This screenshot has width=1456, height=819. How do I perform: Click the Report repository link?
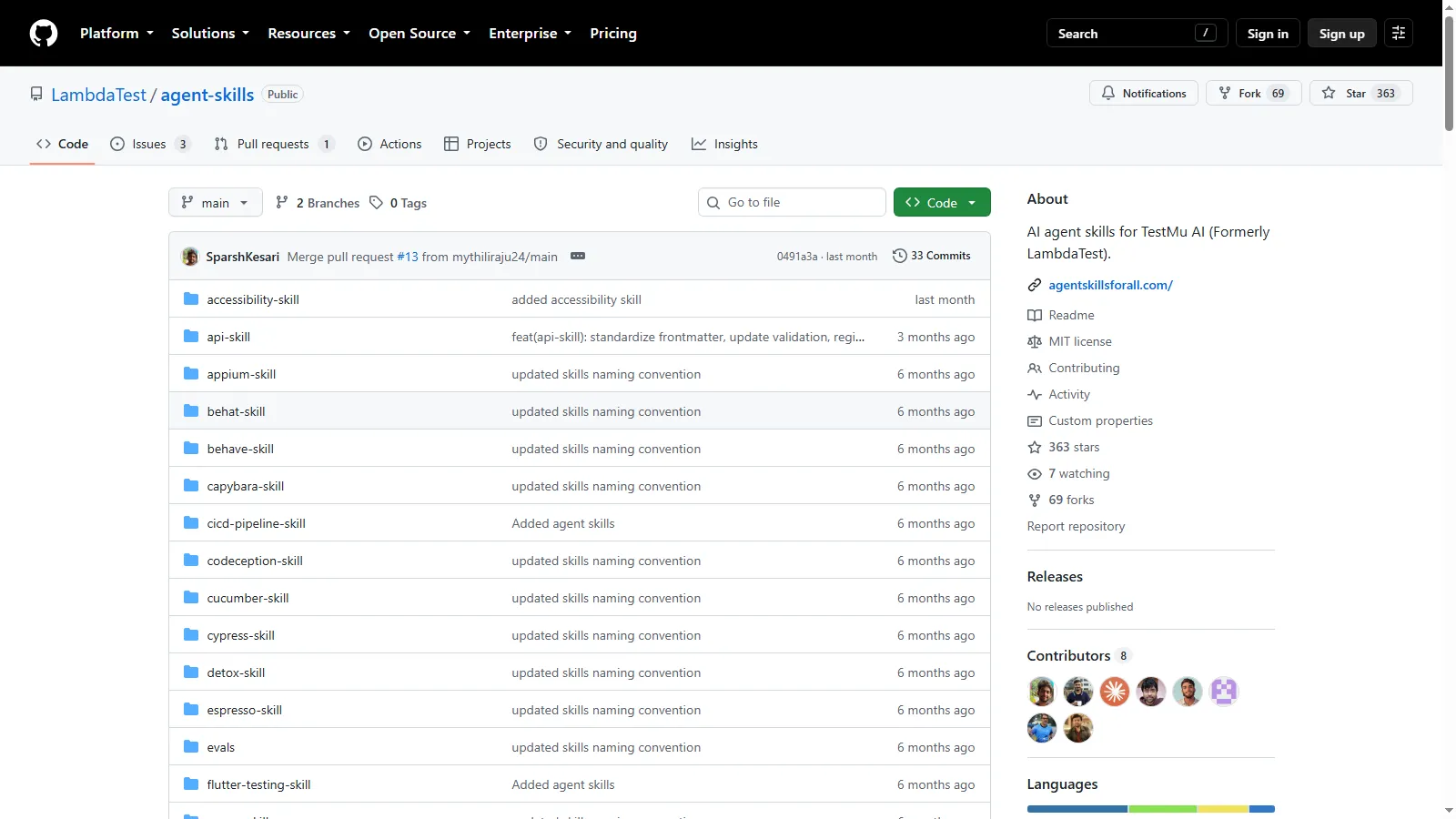point(1076,526)
